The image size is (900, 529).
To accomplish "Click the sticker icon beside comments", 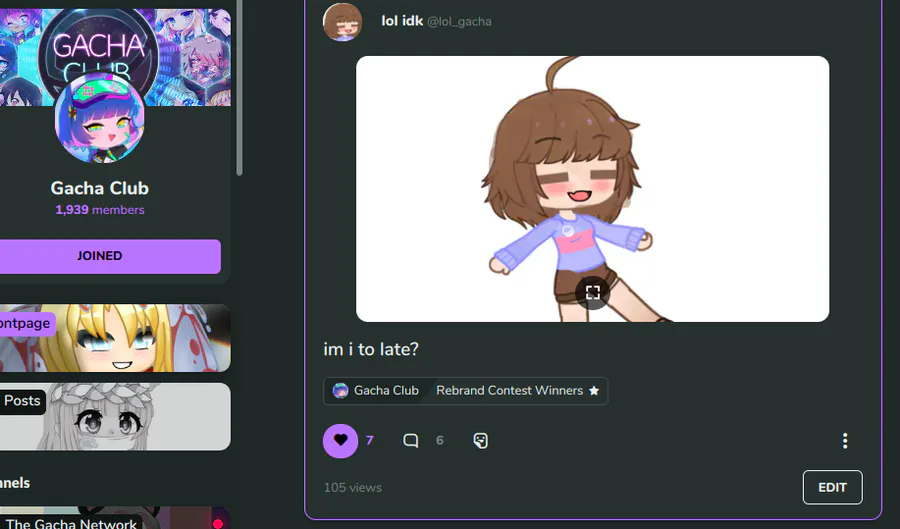I will 480,441.
